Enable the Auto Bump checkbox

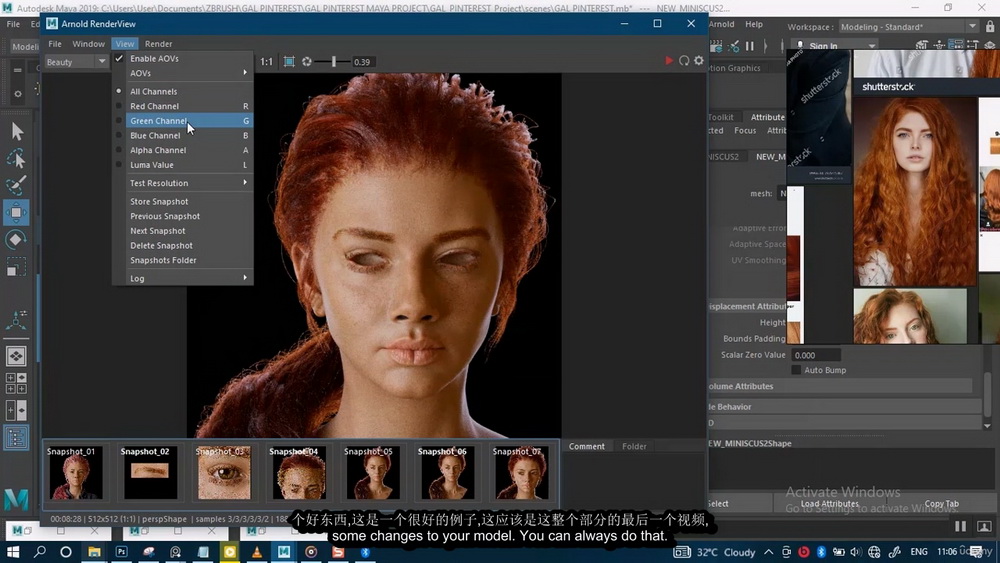[x=796, y=370]
